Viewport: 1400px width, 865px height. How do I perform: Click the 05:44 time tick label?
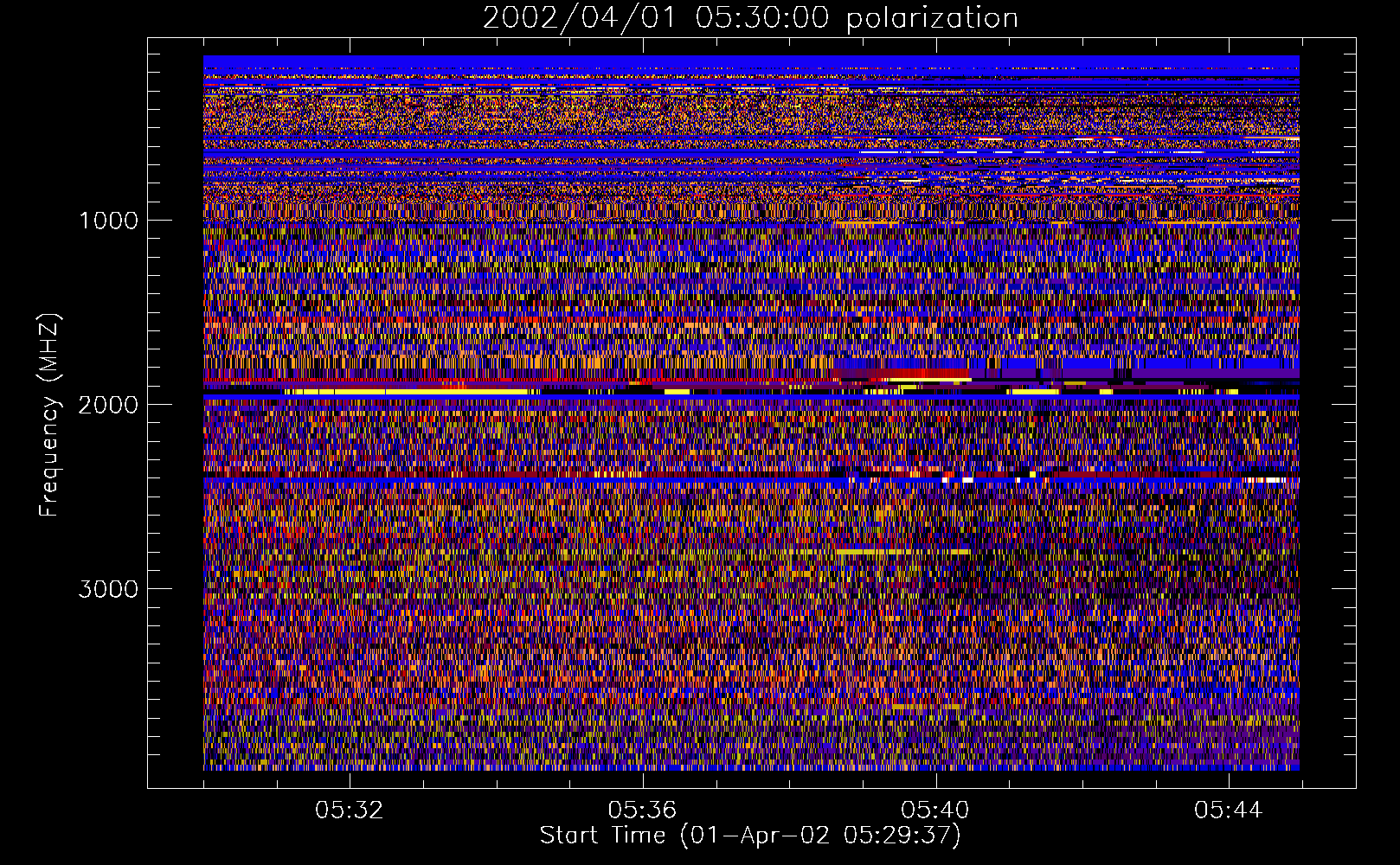click(1229, 811)
